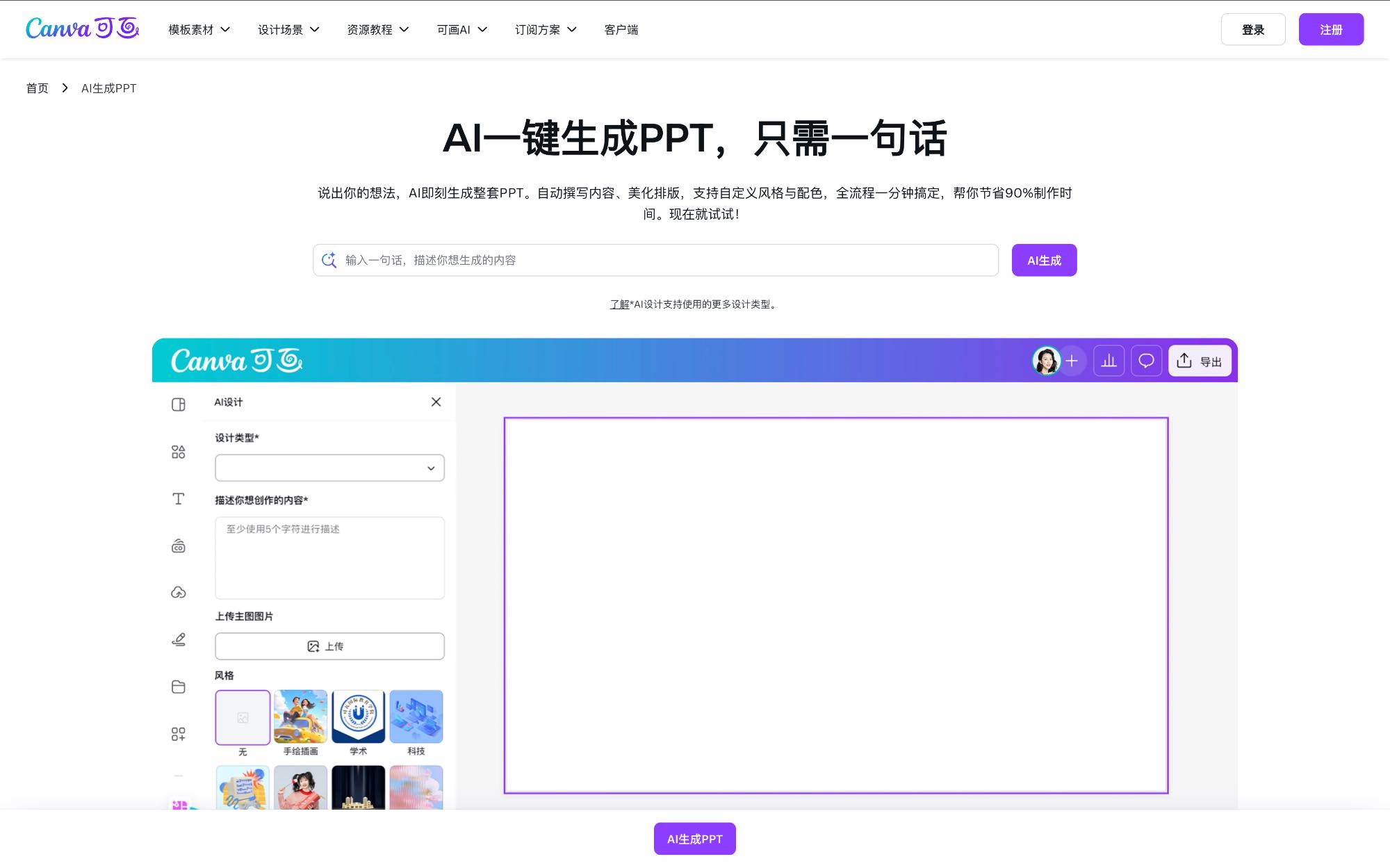
Task: Click the folder projects icon in sidebar
Action: coord(179,687)
